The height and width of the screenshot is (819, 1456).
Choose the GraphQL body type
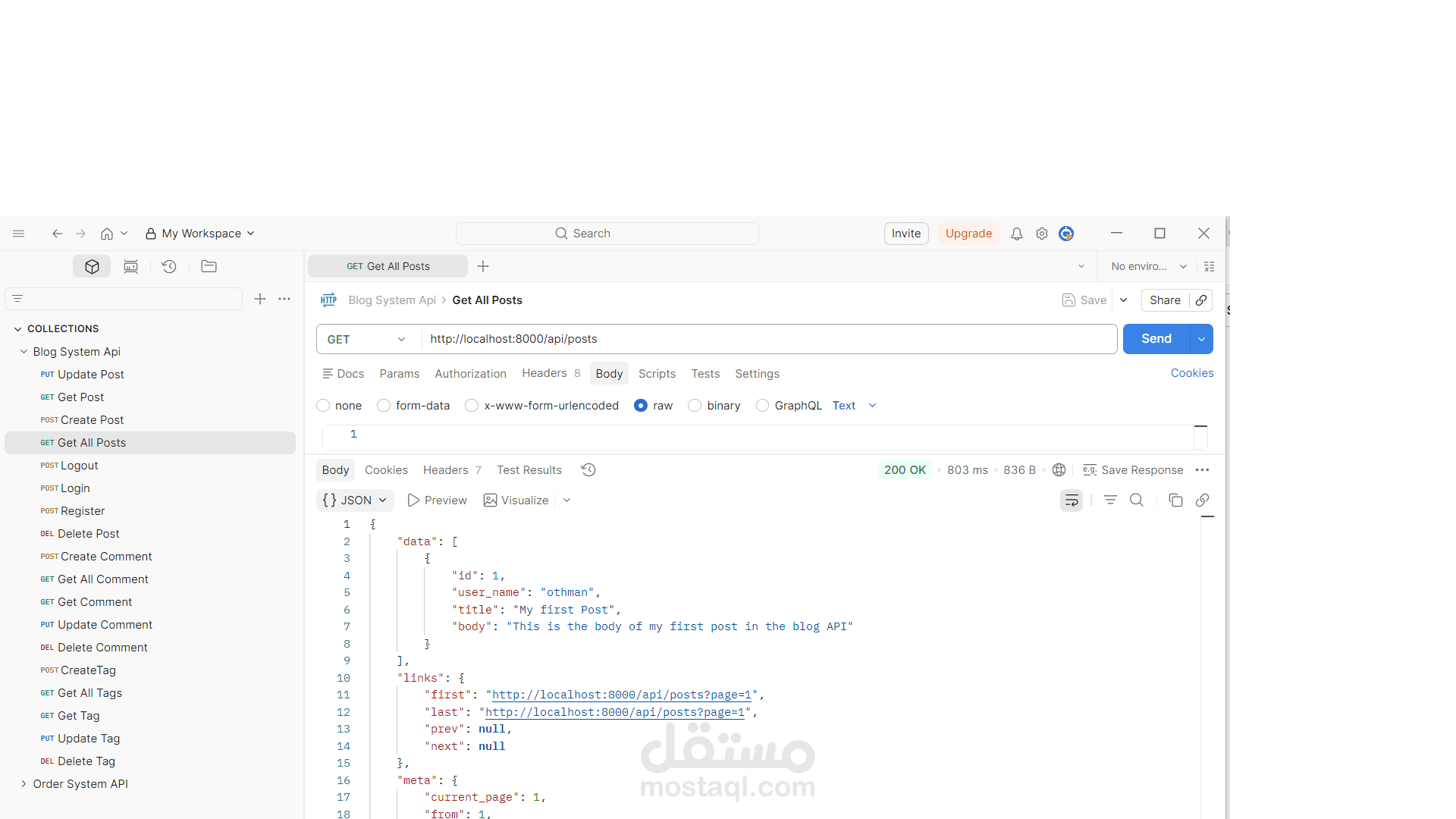[x=763, y=406]
